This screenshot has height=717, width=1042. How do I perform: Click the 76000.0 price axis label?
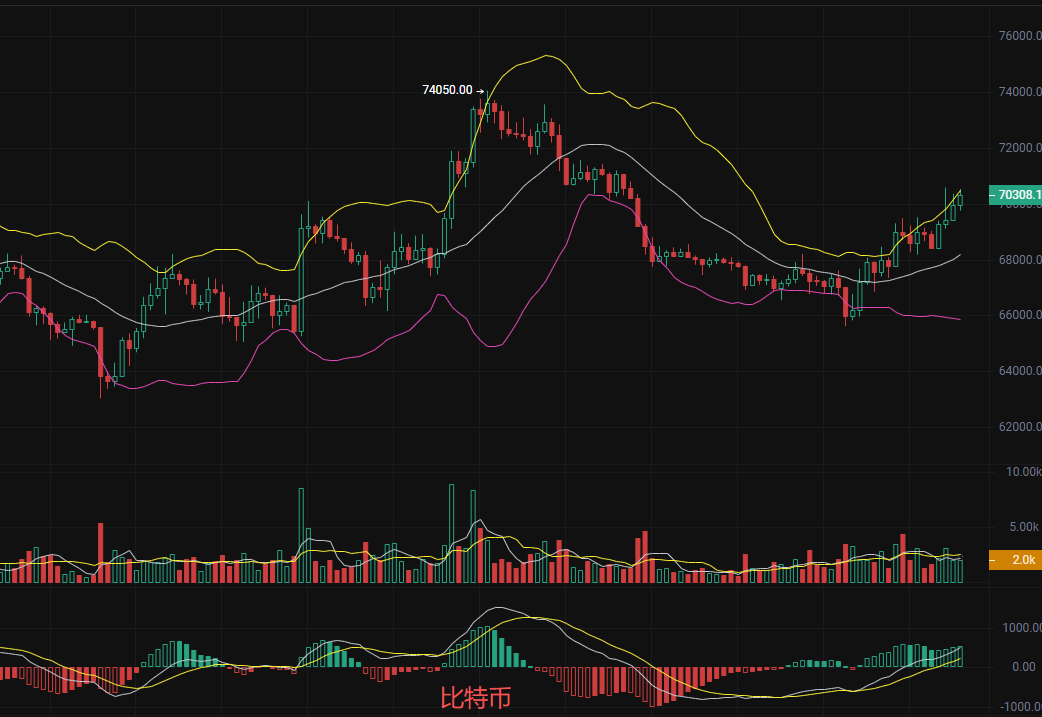[x=1013, y=36]
